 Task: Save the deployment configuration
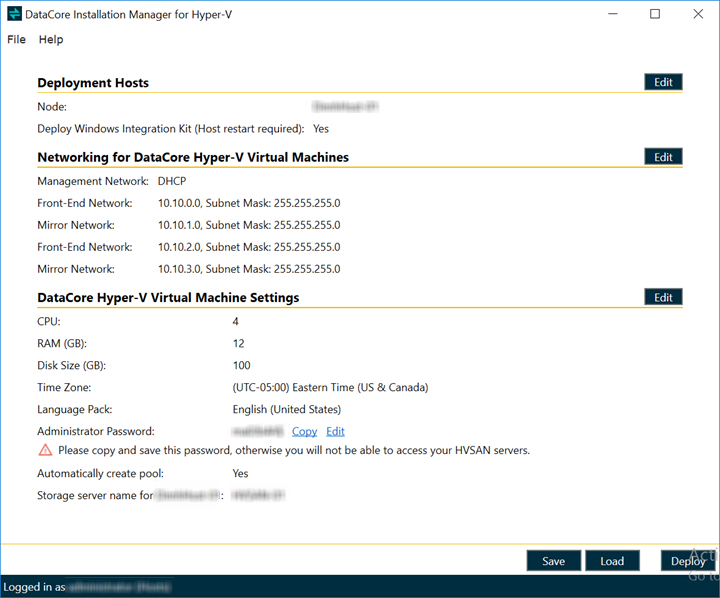coord(553,561)
